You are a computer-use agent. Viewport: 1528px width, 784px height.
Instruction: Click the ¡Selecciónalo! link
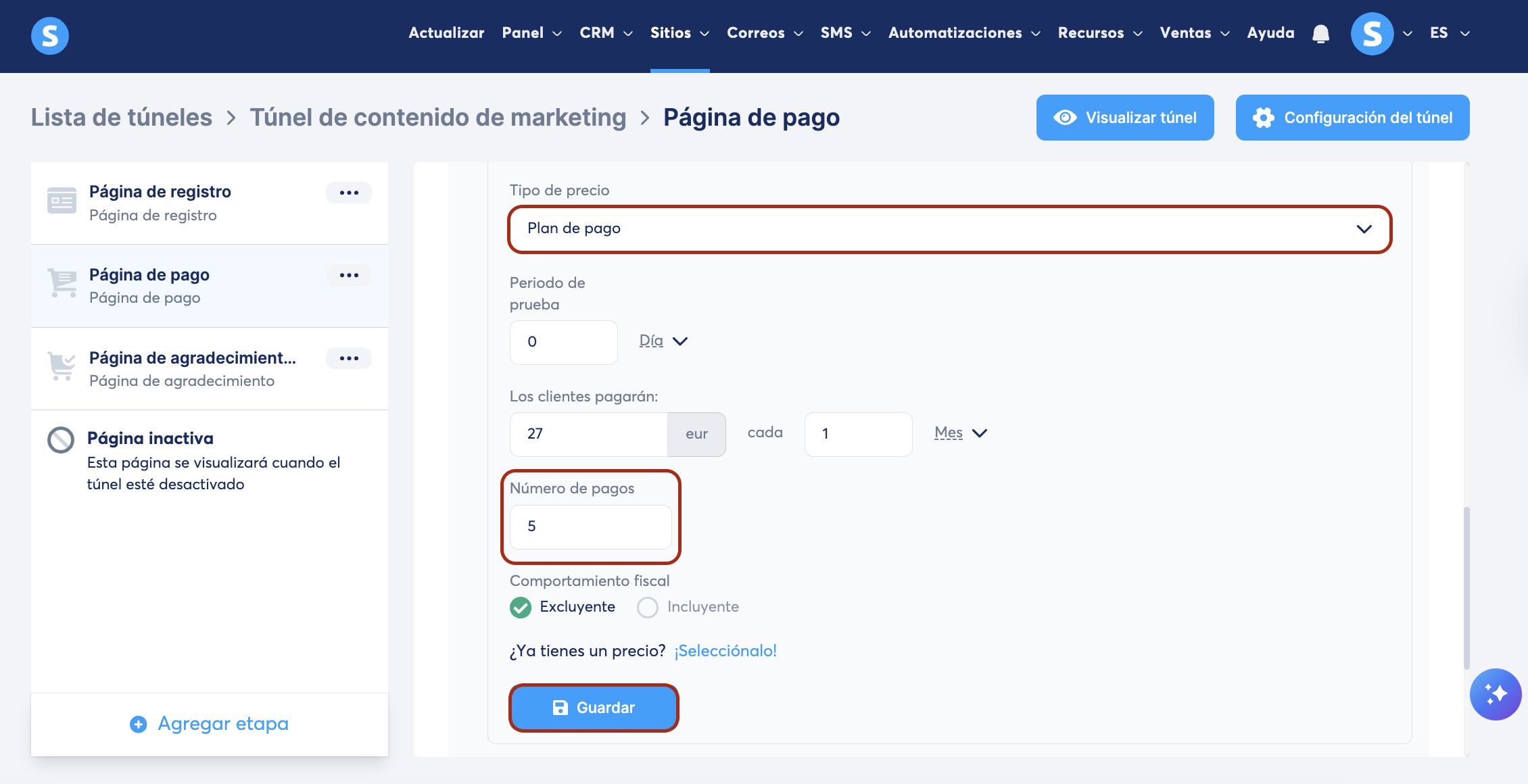(725, 651)
